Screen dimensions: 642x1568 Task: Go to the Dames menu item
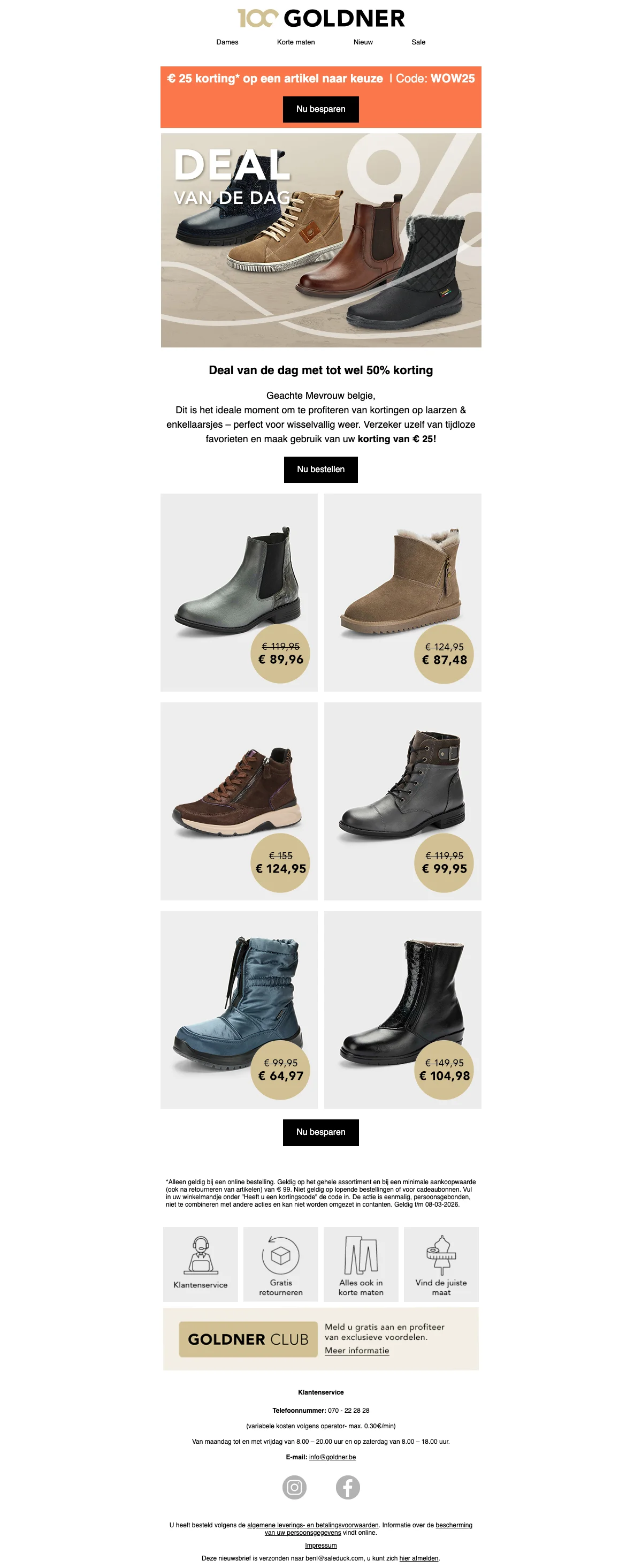pos(227,42)
